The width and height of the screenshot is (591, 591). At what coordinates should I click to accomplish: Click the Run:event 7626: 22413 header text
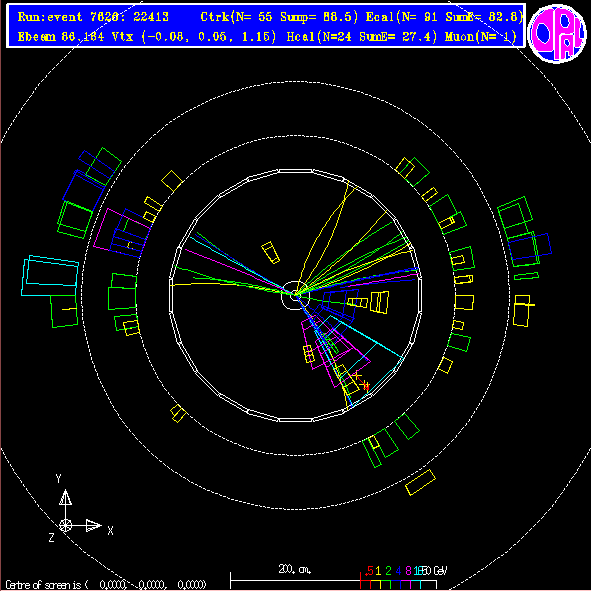93,17
